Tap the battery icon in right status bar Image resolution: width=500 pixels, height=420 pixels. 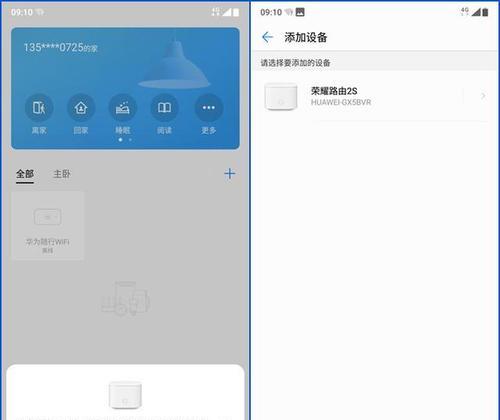(x=485, y=12)
